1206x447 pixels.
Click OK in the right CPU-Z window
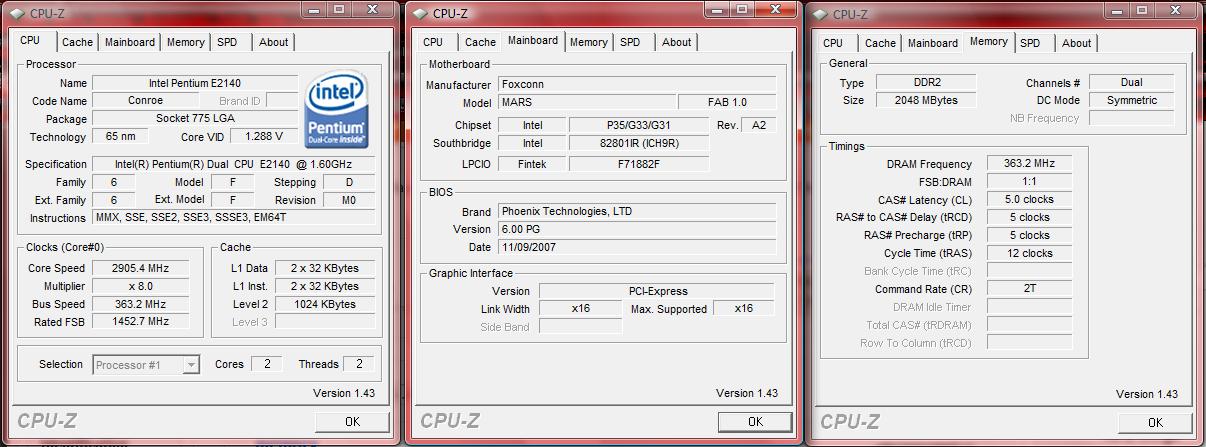[1155, 422]
